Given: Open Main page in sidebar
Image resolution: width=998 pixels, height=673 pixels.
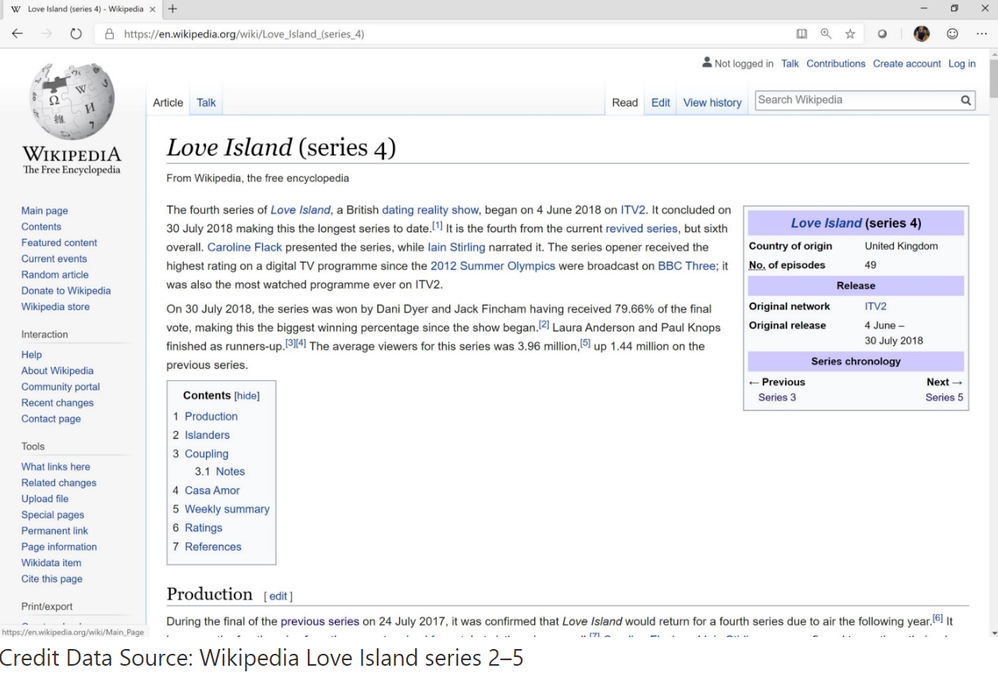Looking at the screenshot, I should point(45,211).
